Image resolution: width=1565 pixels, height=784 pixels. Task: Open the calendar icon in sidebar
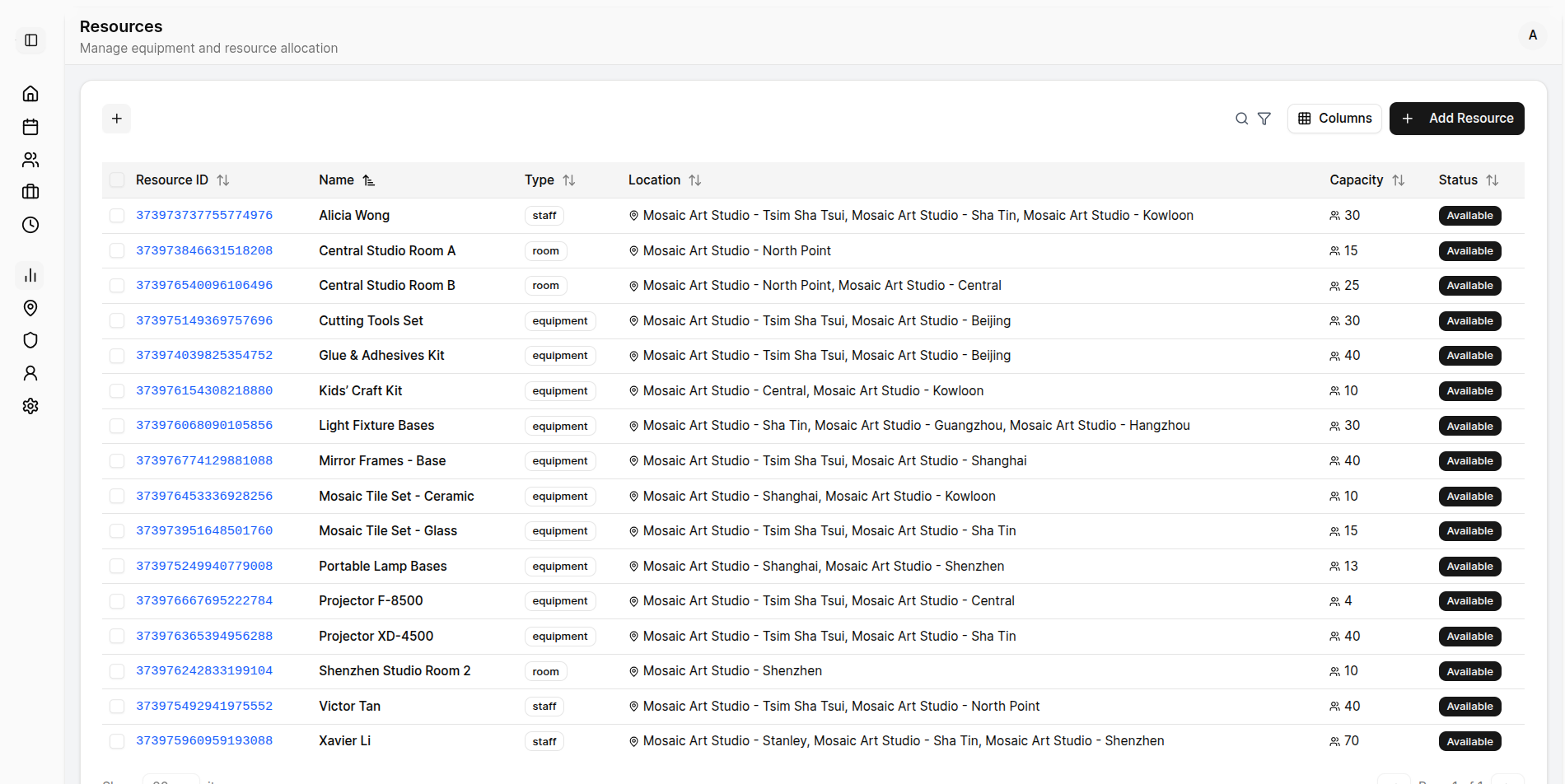point(30,127)
